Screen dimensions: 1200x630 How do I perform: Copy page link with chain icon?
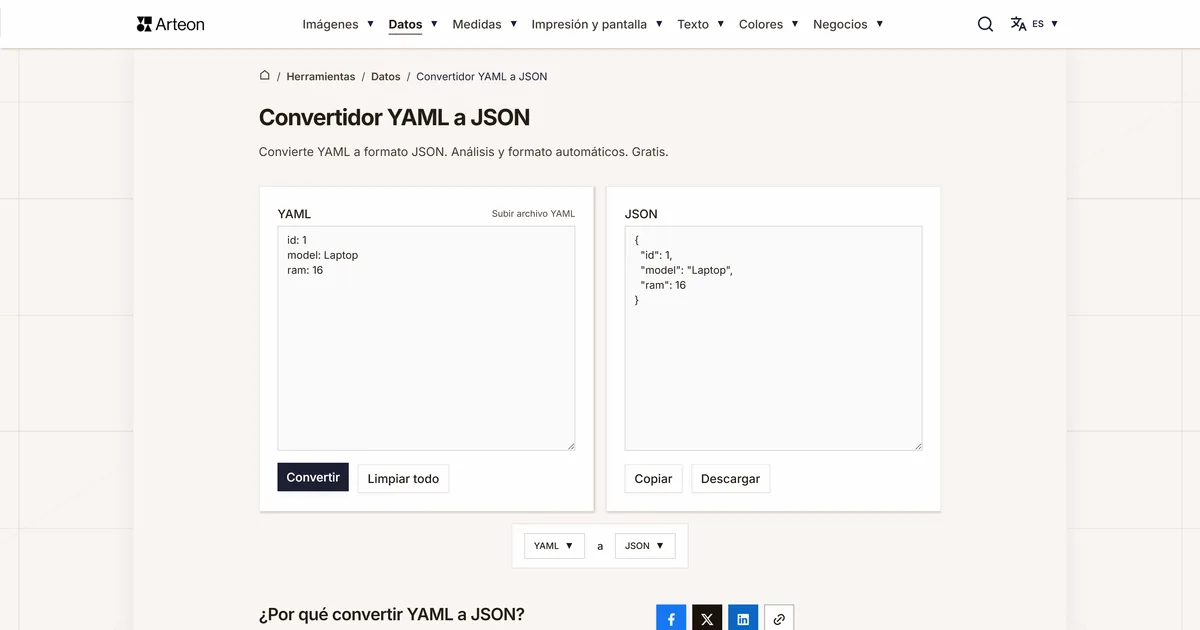pos(779,619)
